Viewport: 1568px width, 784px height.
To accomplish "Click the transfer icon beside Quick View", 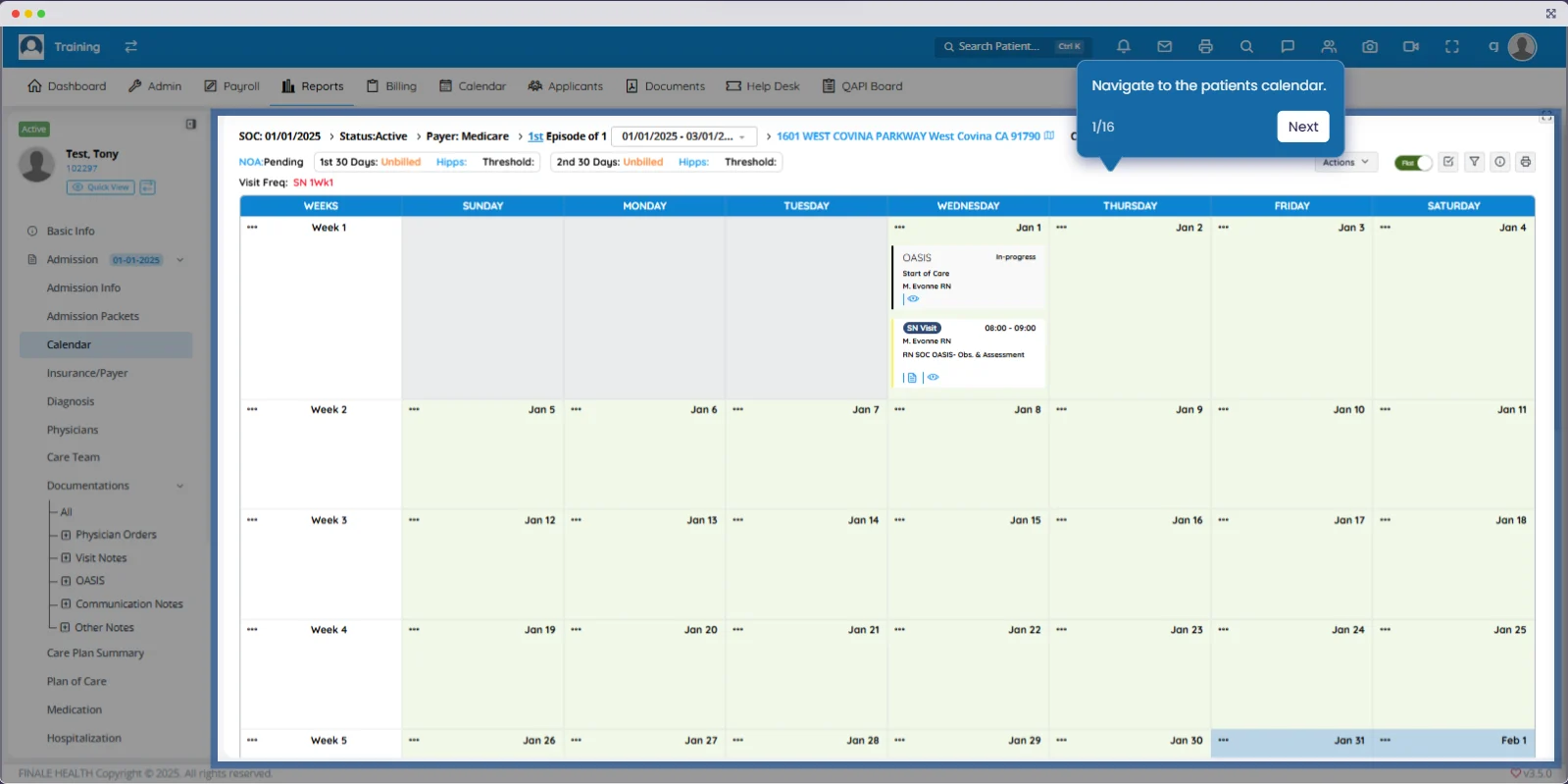I will point(147,187).
